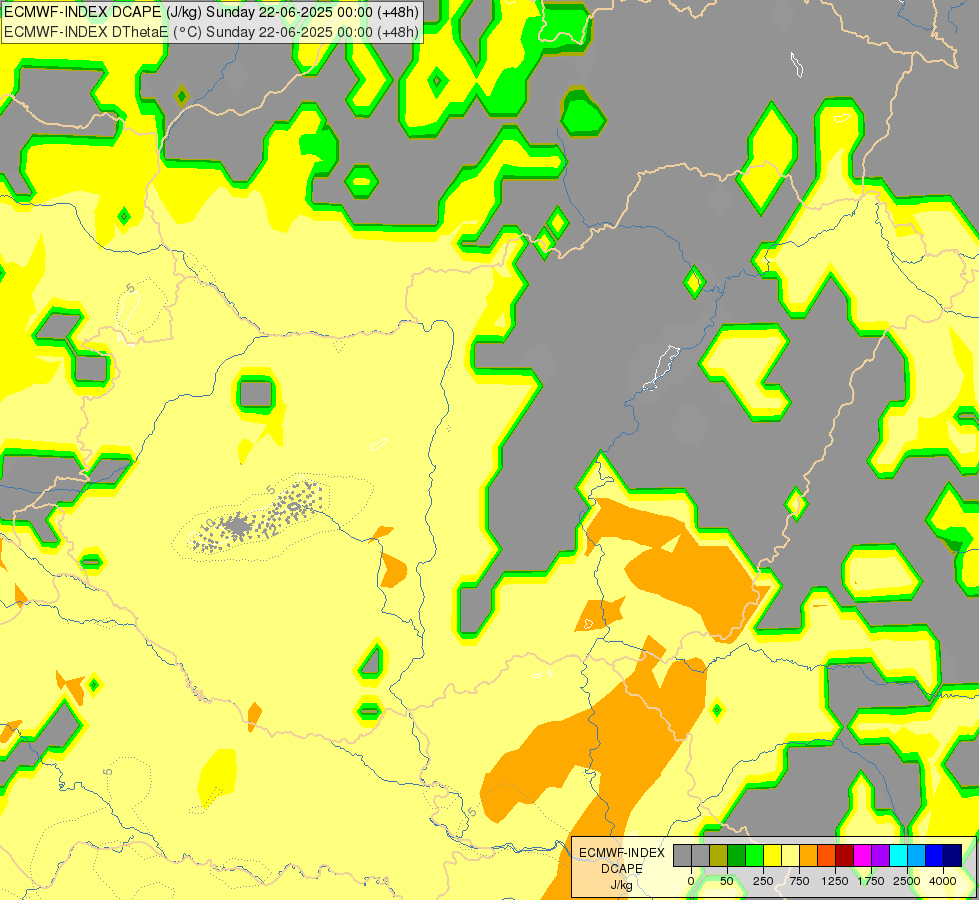
Task: Click the dark red legend swatch
Action: [x=844, y=855]
